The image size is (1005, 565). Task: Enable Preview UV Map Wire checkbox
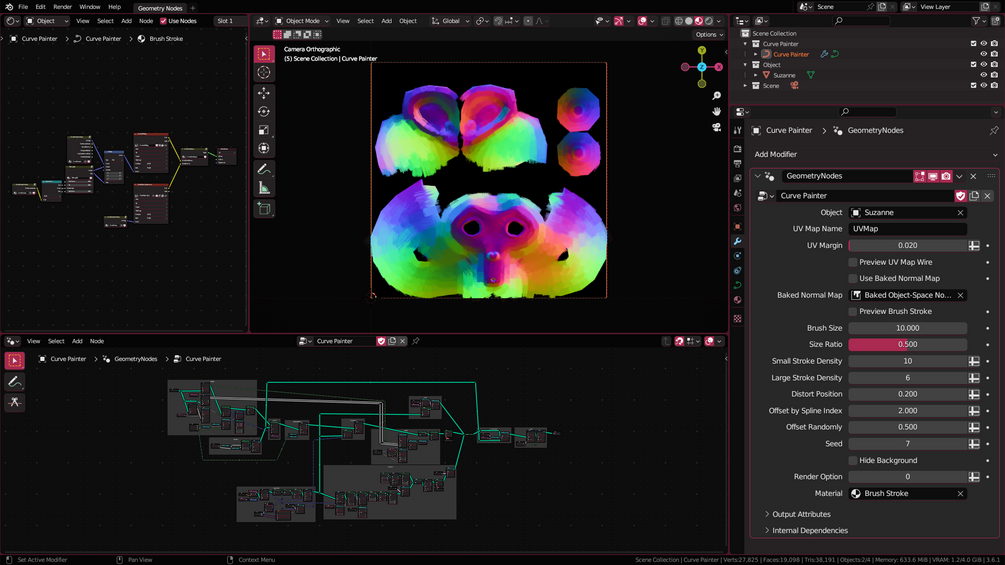coord(852,262)
